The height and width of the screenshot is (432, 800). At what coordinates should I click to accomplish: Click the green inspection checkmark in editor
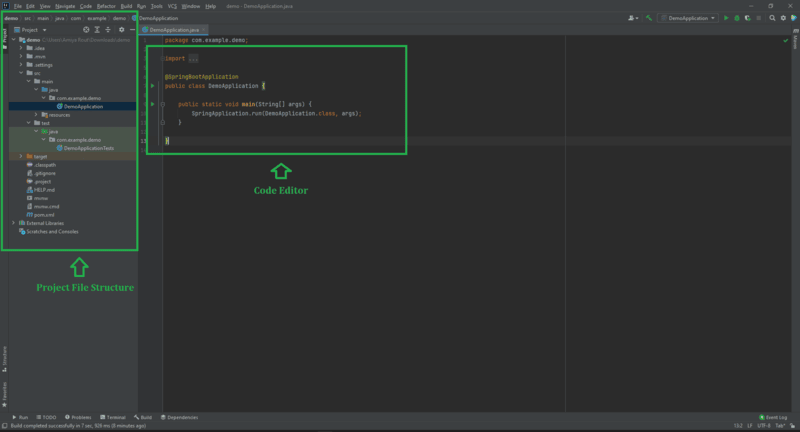786,40
